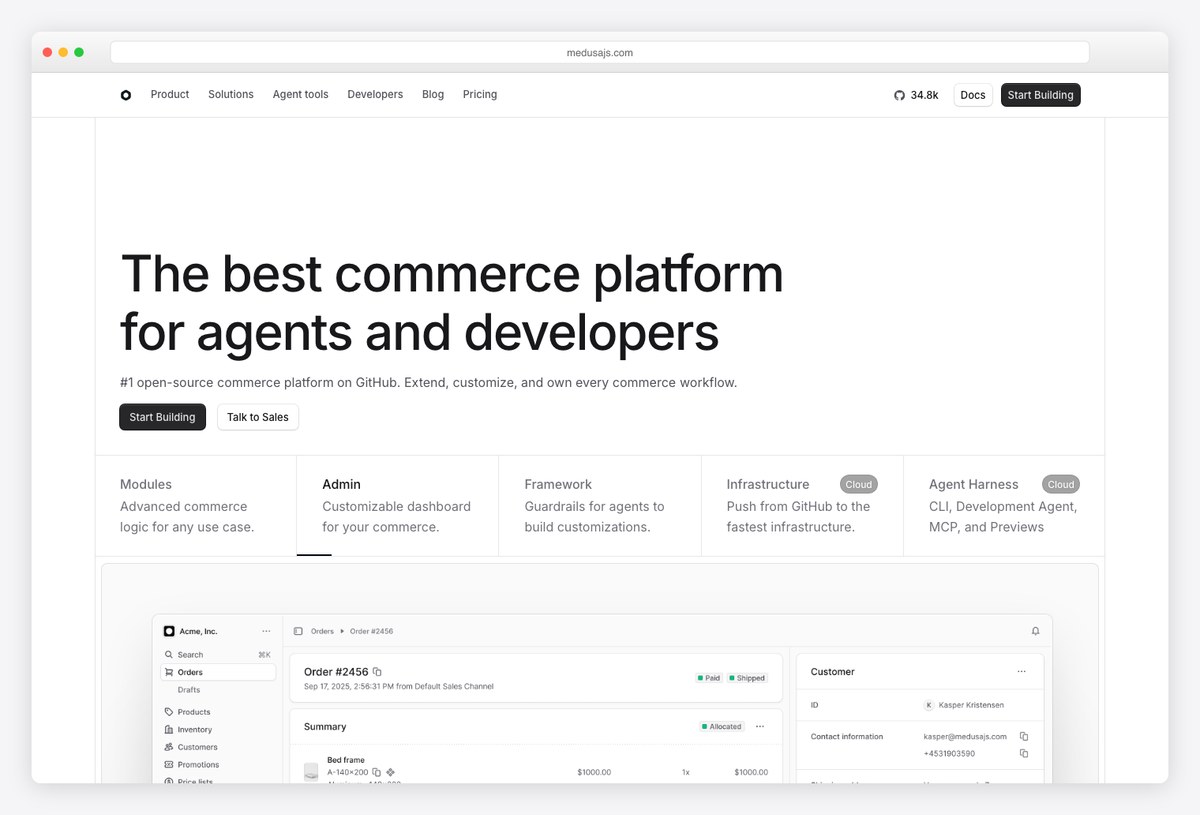Screen dimensions: 1200x815
Task: Click the 34.8k GitHub star count
Action: 924,95
